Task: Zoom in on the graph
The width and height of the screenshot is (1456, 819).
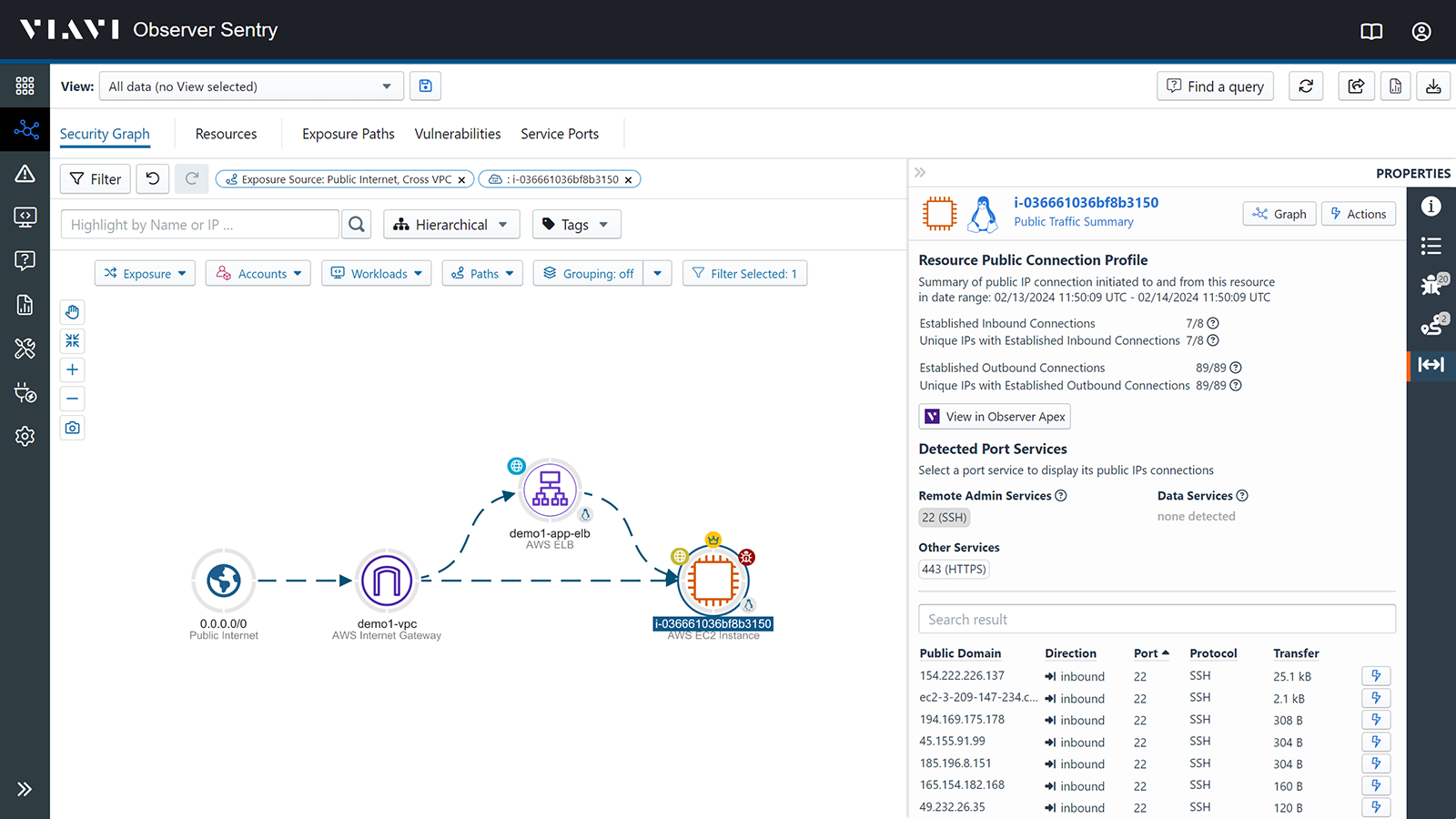Action: coord(72,369)
